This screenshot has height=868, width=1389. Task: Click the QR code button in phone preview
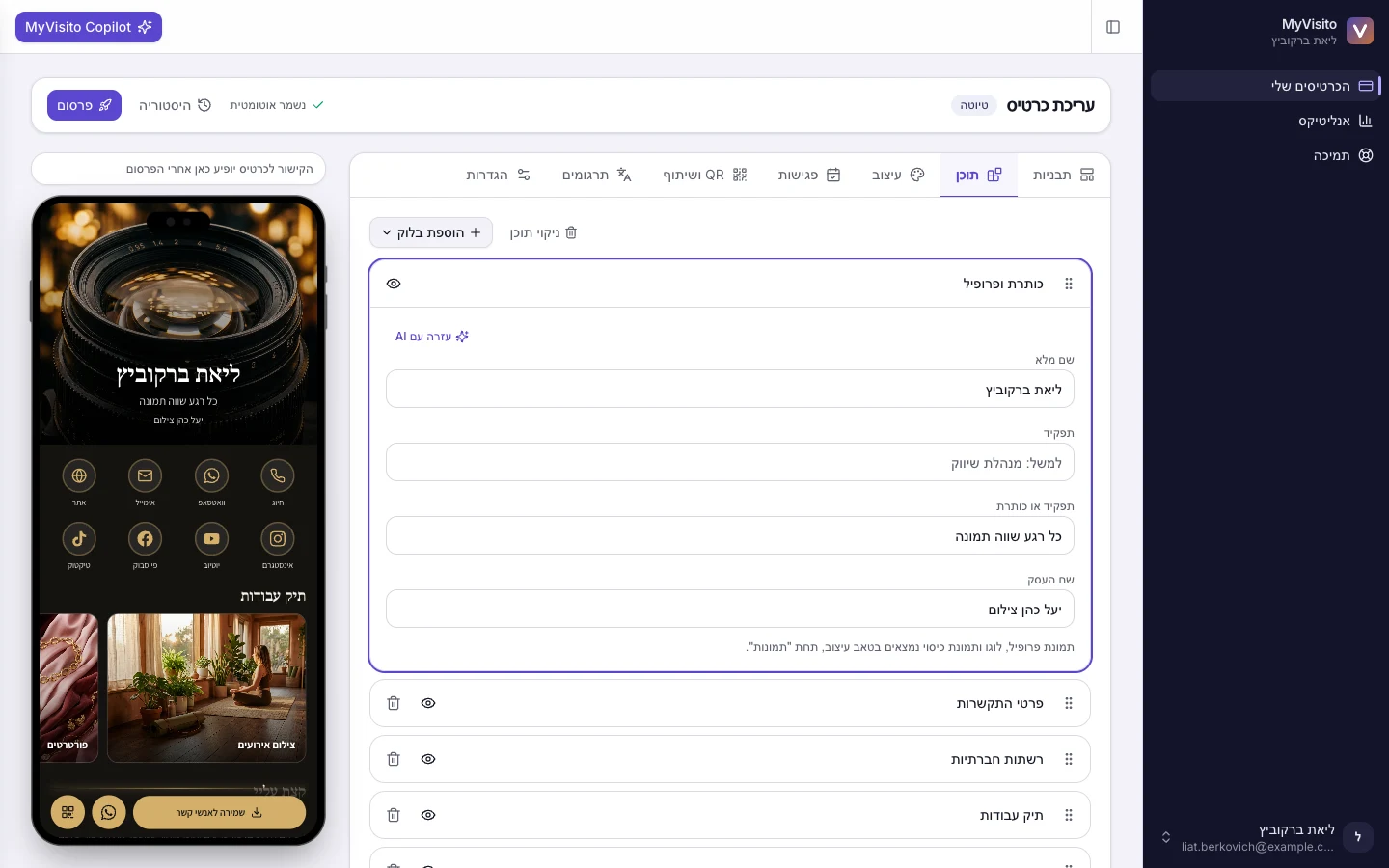pyautogui.click(x=68, y=812)
